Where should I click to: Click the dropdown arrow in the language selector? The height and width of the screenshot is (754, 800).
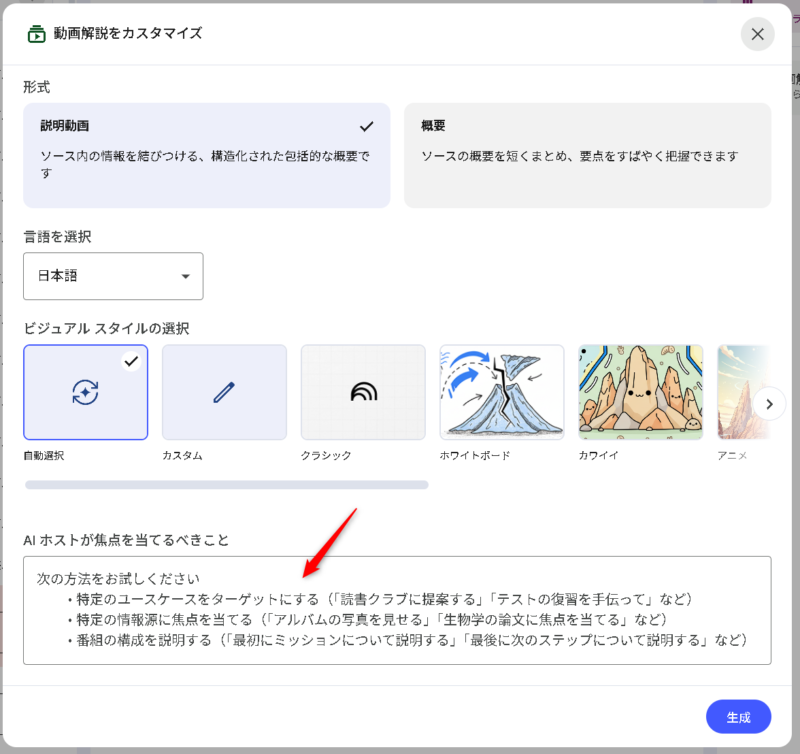click(185, 277)
